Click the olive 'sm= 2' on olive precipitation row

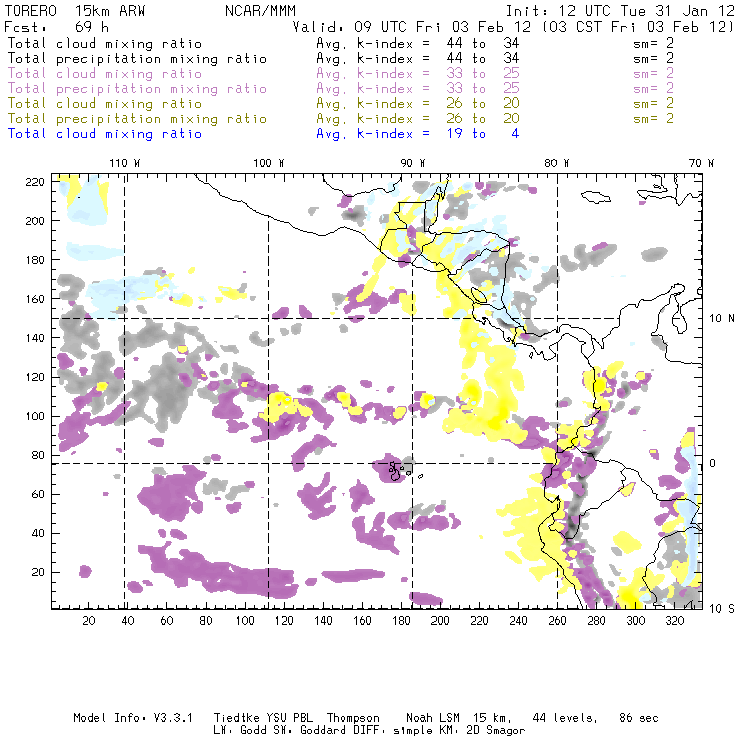(653, 119)
